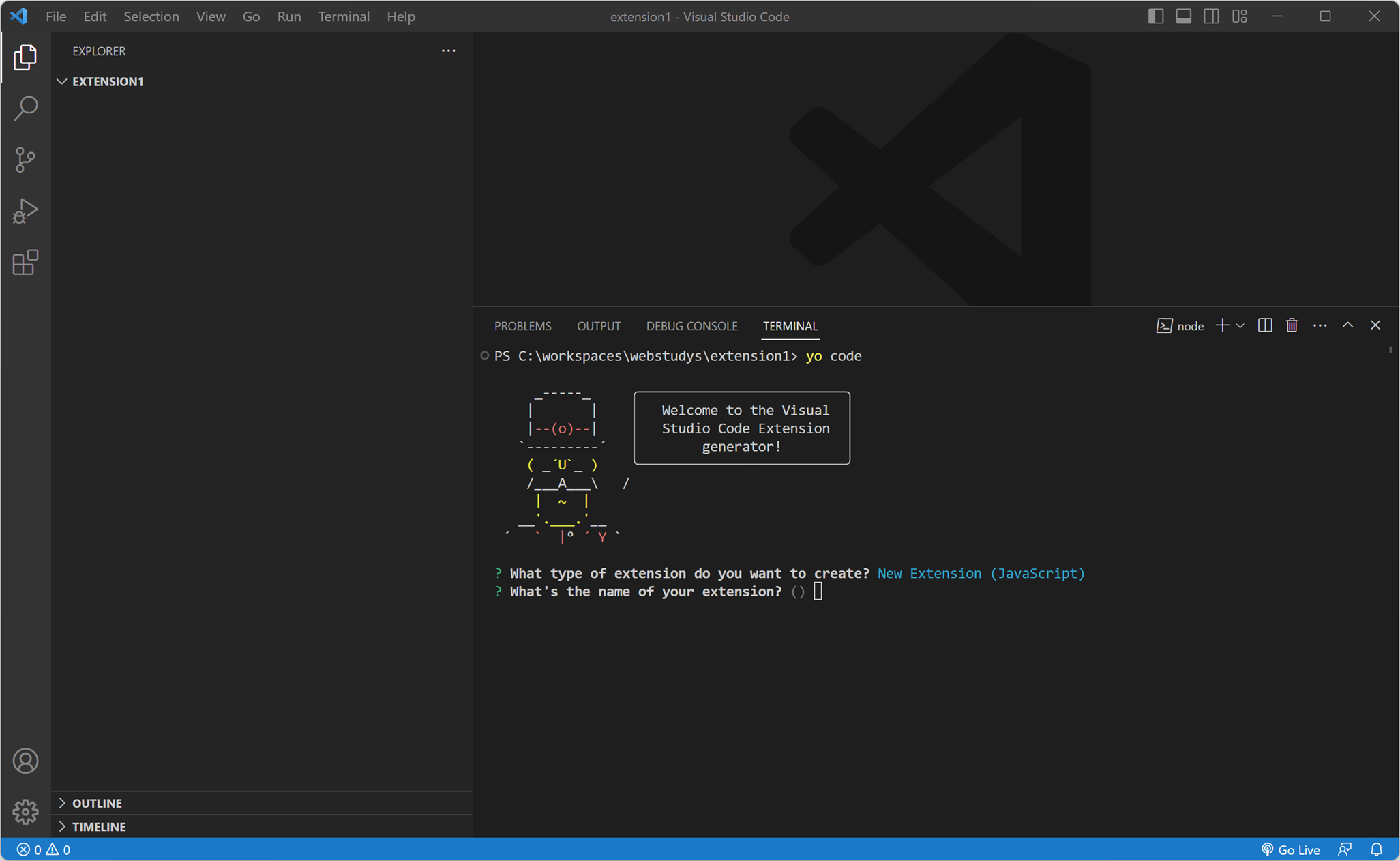Open the Accounts menu icon
The height and width of the screenshot is (861, 1400).
pyautogui.click(x=25, y=761)
